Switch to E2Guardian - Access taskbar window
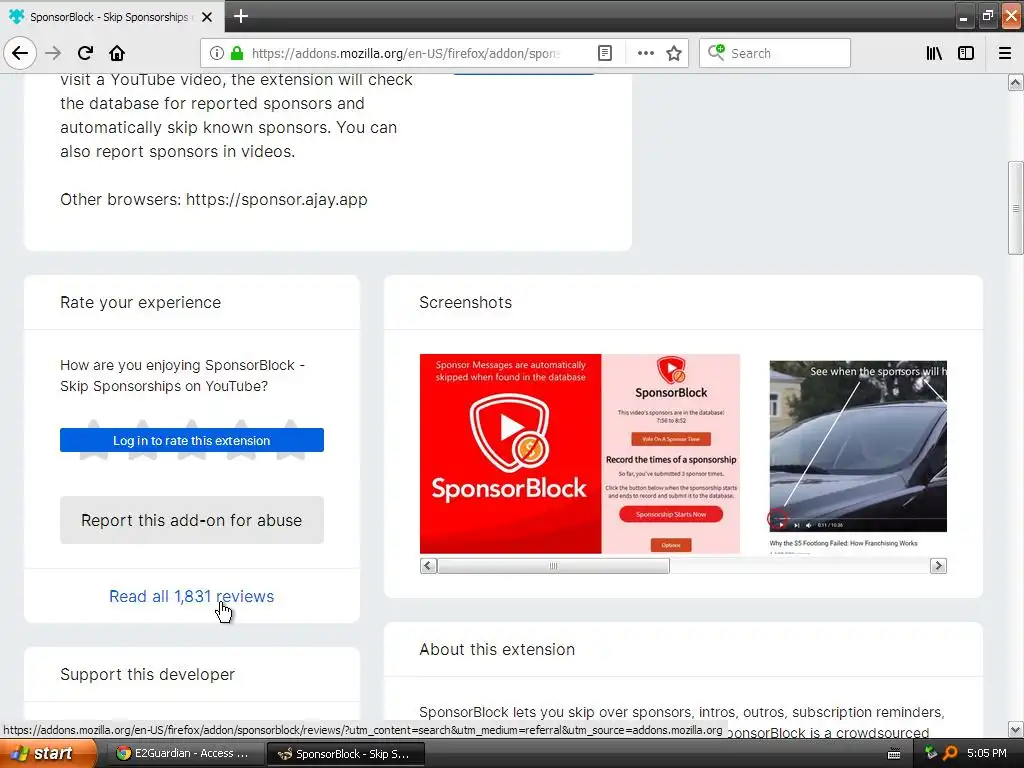The image size is (1024, 768). coord(183,754)
